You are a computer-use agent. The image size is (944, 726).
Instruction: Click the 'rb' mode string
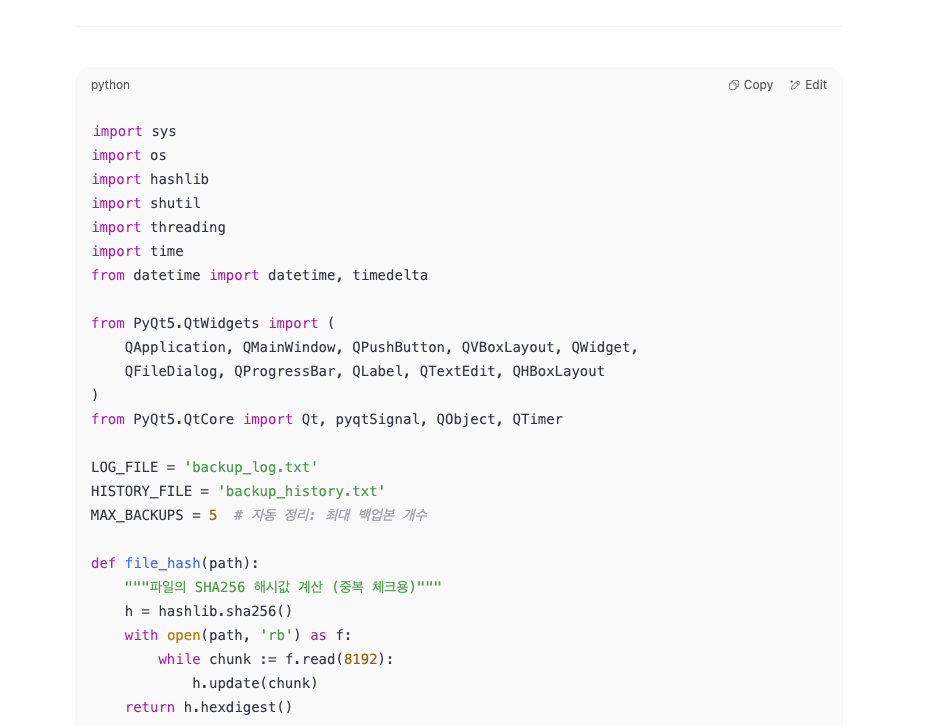(276, 636)
